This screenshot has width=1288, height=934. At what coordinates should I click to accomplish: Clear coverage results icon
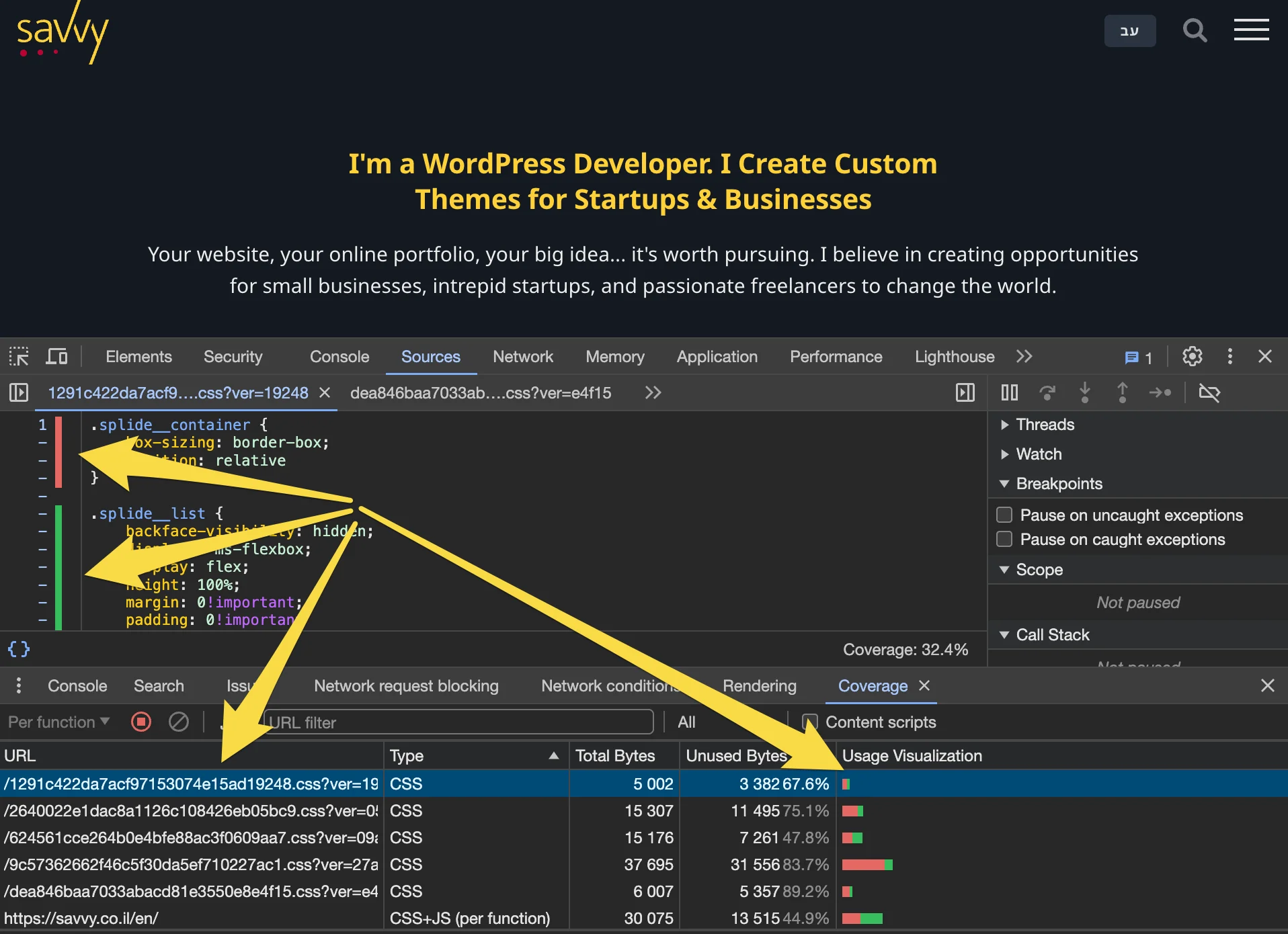click(x=179, y=722)
